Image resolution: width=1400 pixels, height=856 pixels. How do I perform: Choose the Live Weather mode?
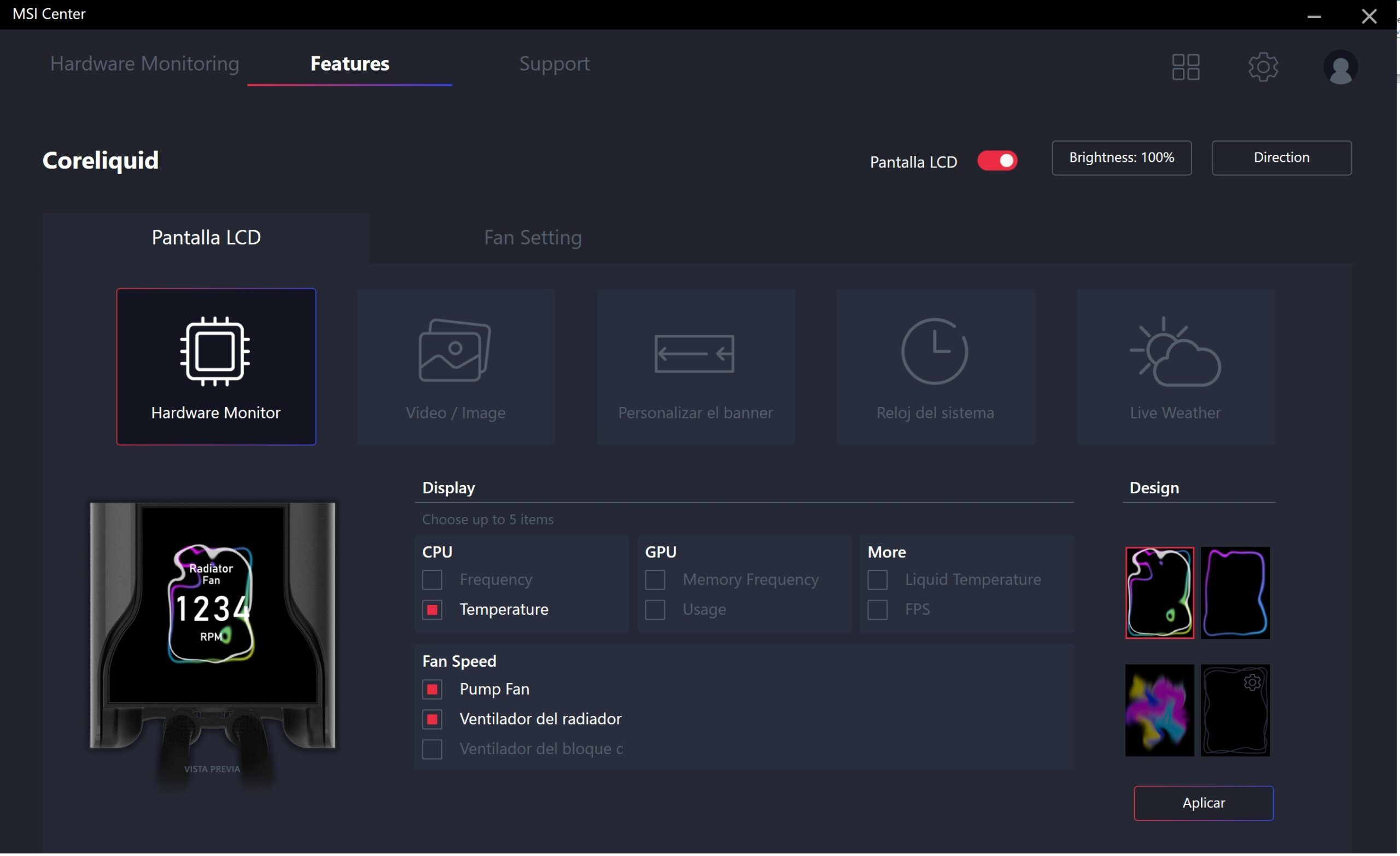[1176, 366]
